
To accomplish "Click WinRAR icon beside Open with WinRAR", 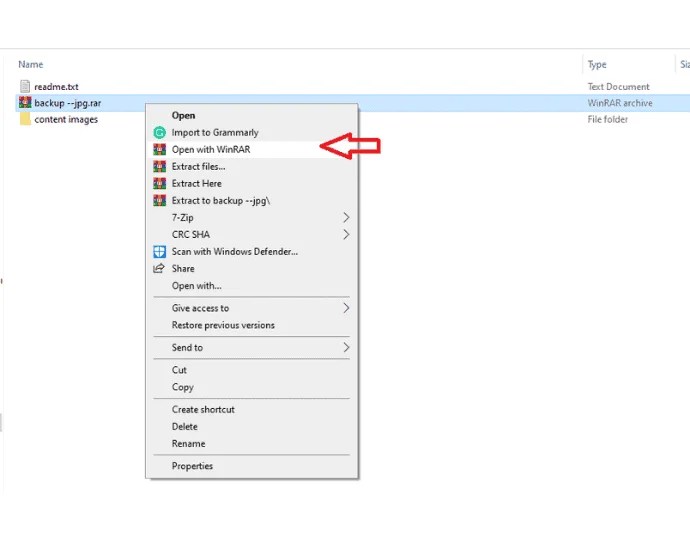I will (159, 150).
